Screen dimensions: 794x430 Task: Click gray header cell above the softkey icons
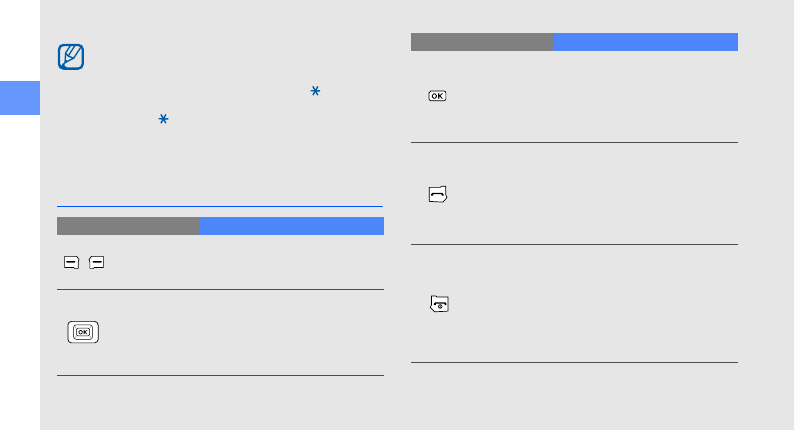tap(128, 225)
